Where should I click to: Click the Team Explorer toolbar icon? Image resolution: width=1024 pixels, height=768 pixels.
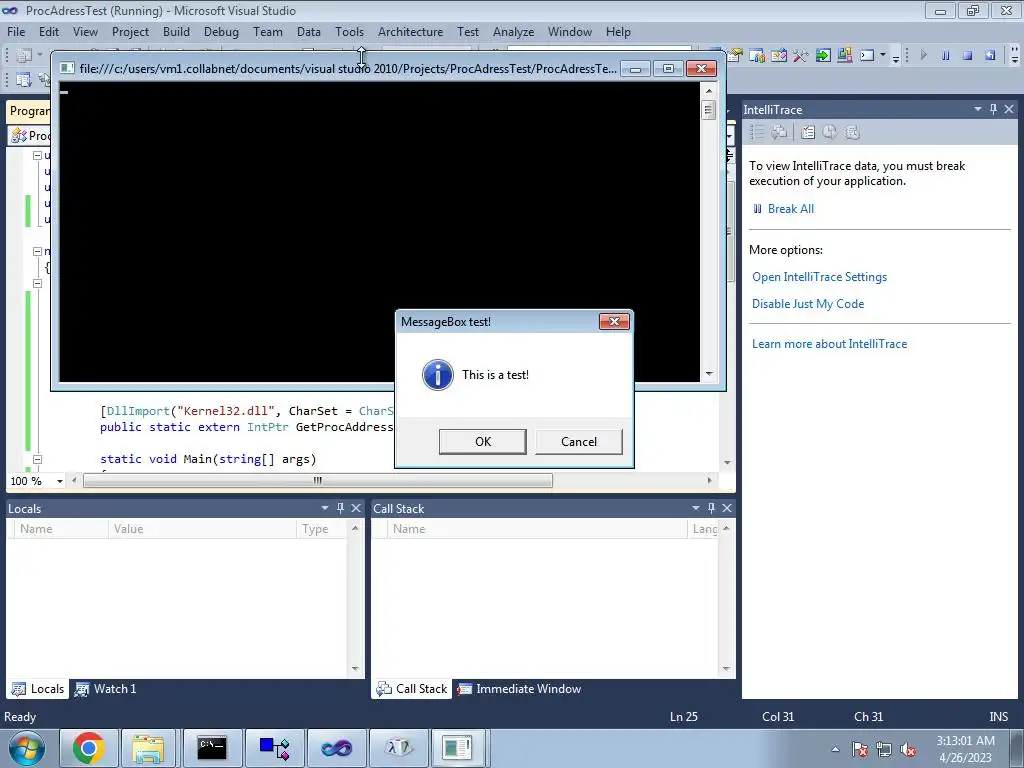click(757, 55)
